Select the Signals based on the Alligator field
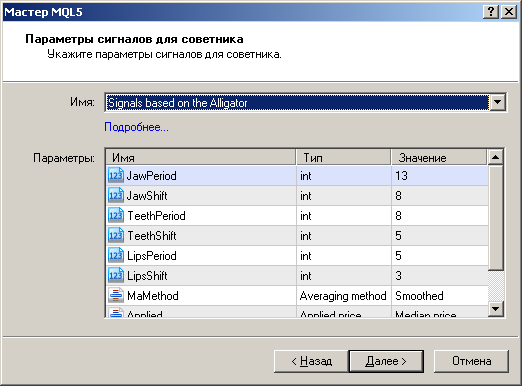Image resolution: width=522 pixels, height=386 pixels. [x=297, y=102]
